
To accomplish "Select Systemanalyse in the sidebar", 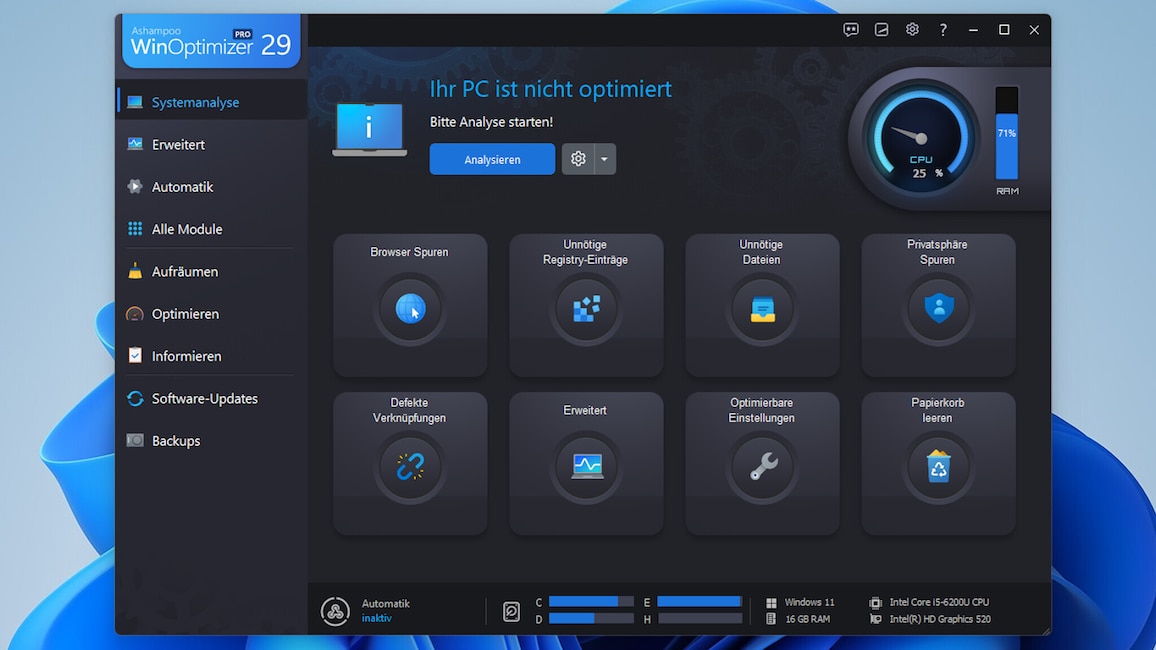I will click(x=212, y=102).
